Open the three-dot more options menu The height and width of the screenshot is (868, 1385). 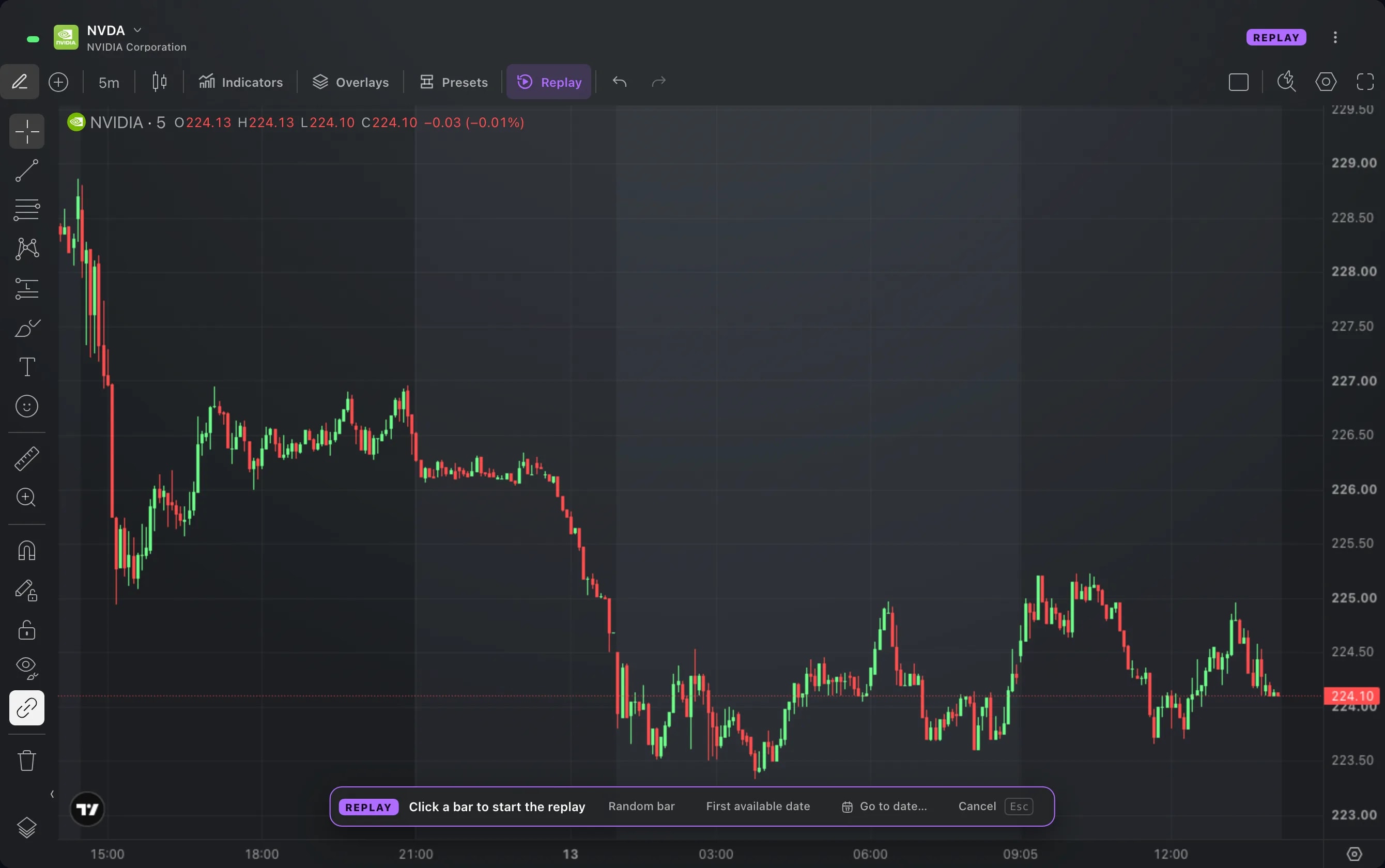tap(1335, 37)
